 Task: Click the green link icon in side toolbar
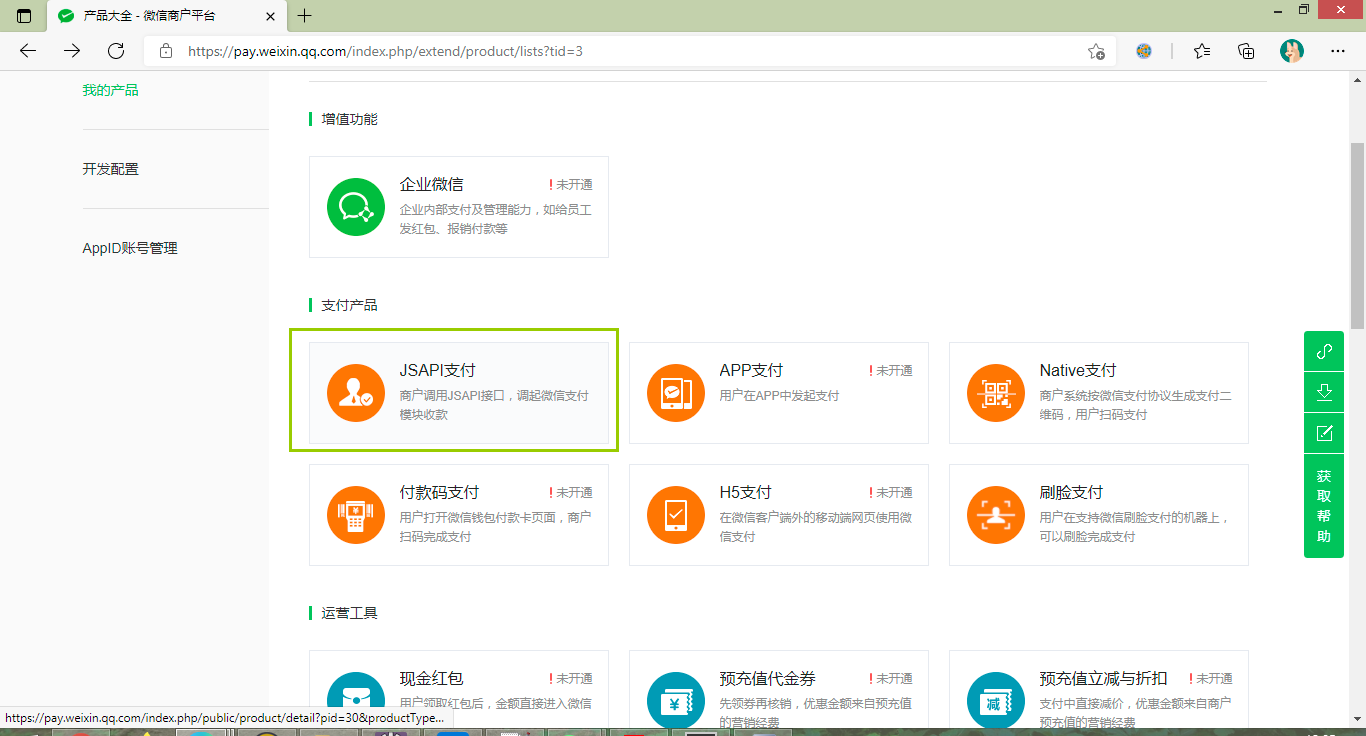click(1324, 351)
